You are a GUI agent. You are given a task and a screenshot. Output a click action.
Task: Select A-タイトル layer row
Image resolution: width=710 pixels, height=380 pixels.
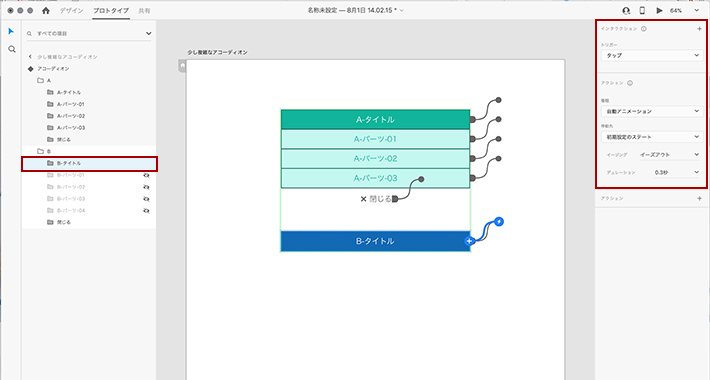(89, 92)
